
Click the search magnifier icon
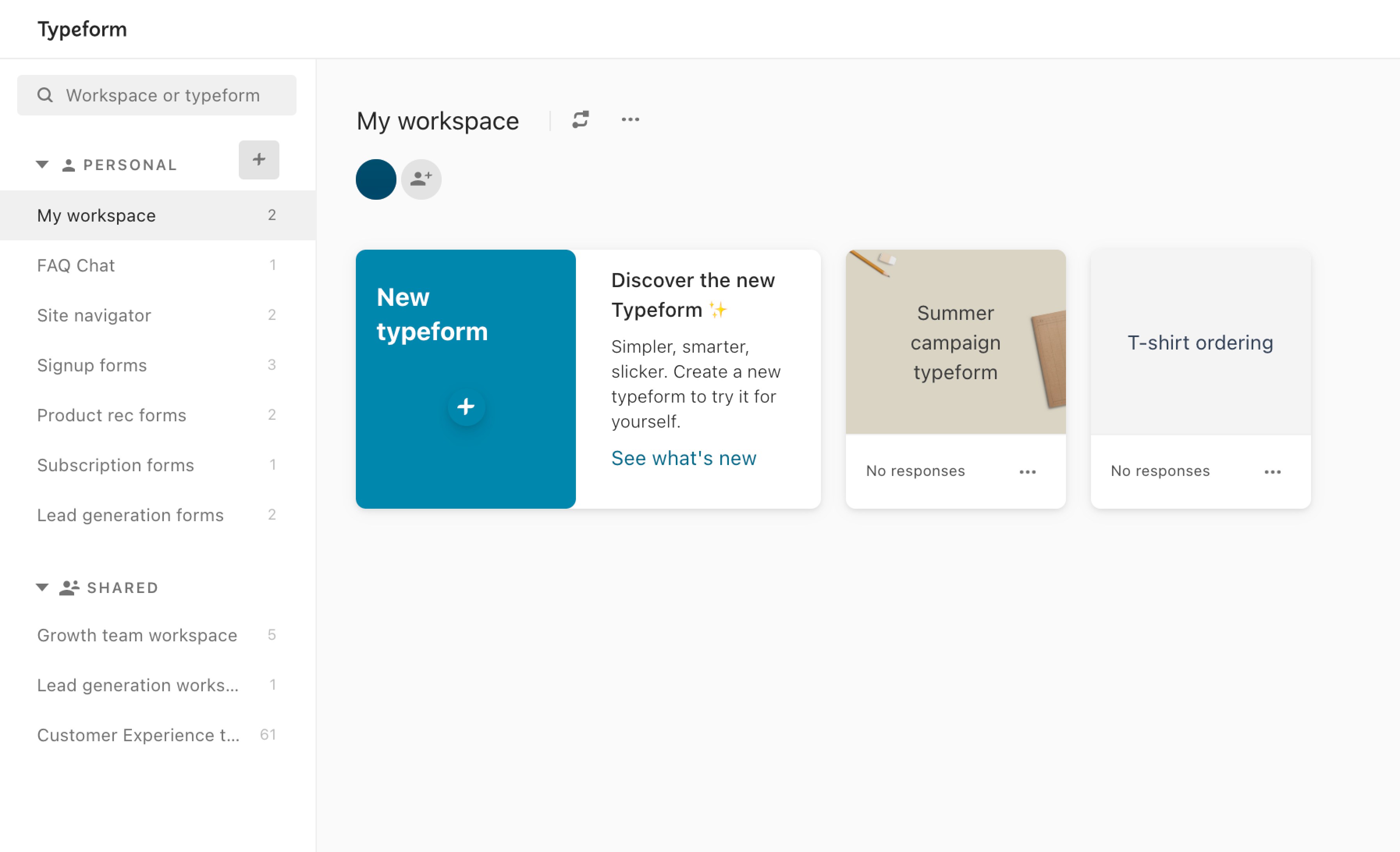coord(45,95)
